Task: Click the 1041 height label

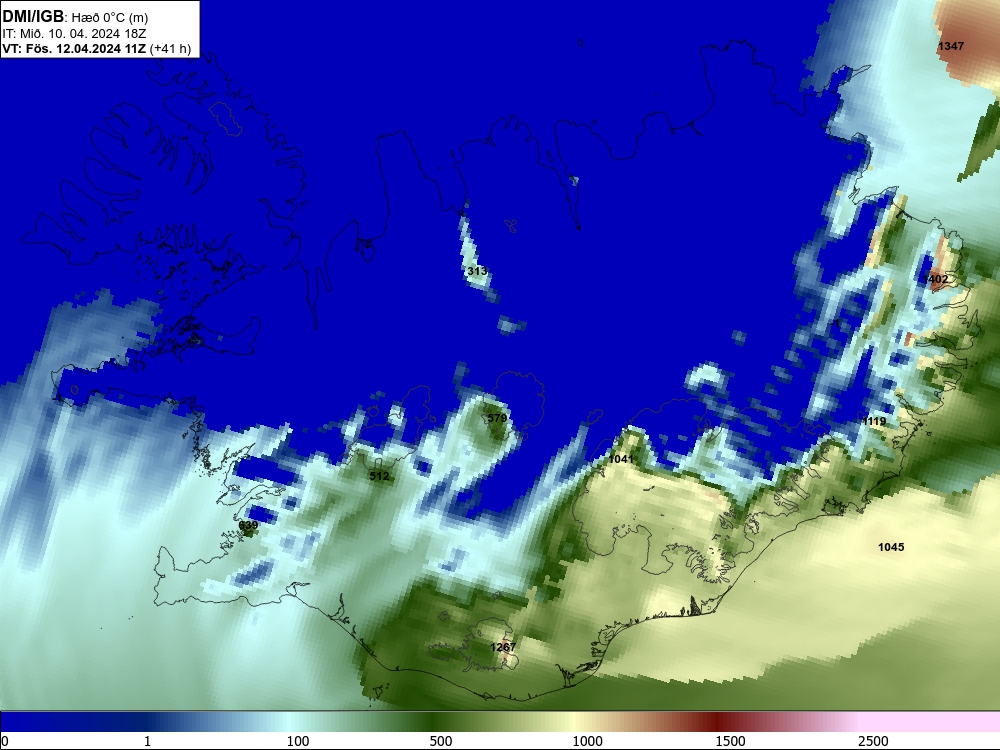Action: (x=621, y=459)
